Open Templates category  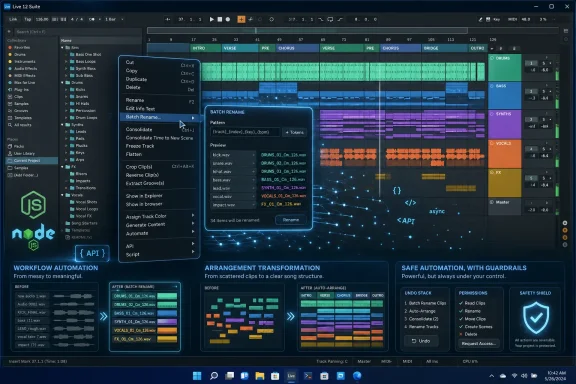(x=22, y=118)
